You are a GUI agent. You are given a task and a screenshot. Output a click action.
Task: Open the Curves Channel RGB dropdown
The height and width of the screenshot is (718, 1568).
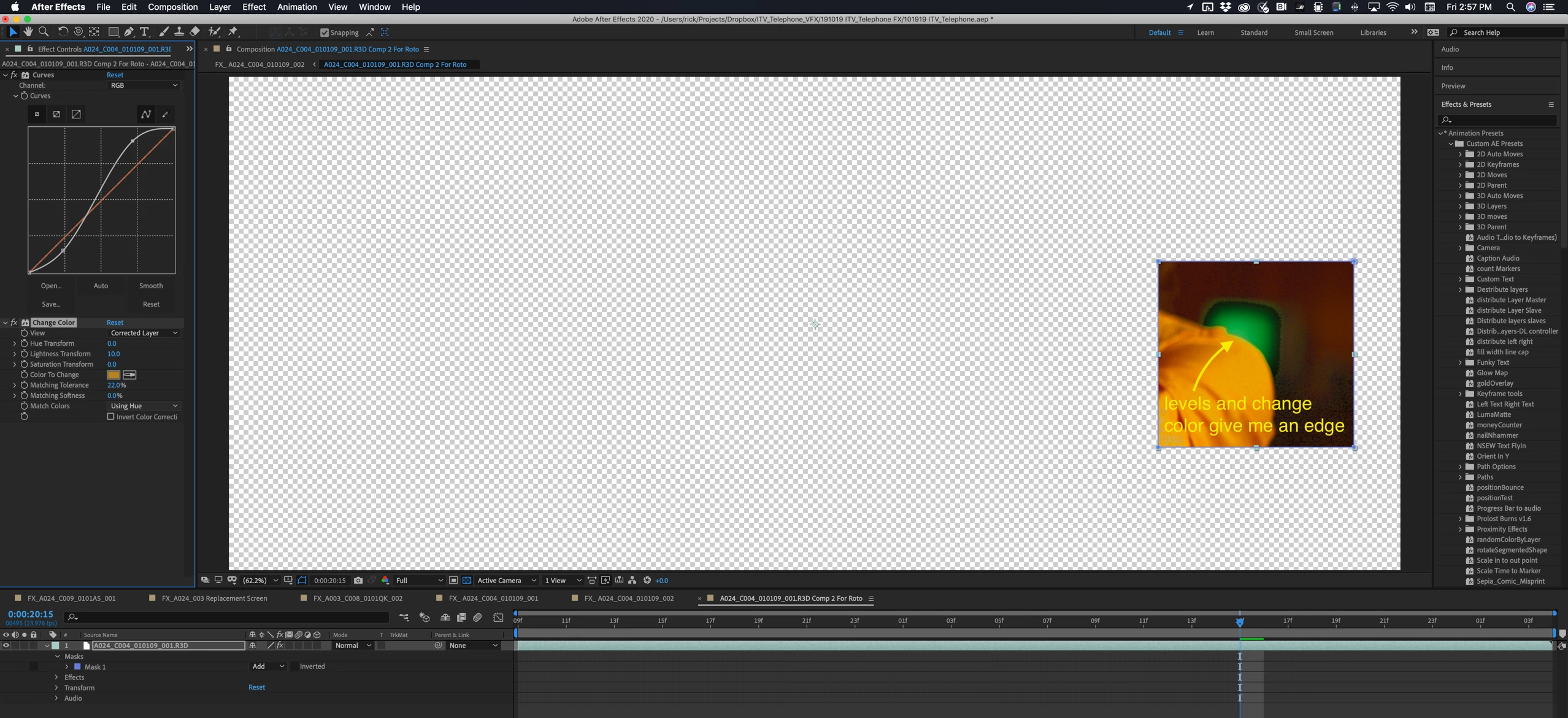pos(144,85)
